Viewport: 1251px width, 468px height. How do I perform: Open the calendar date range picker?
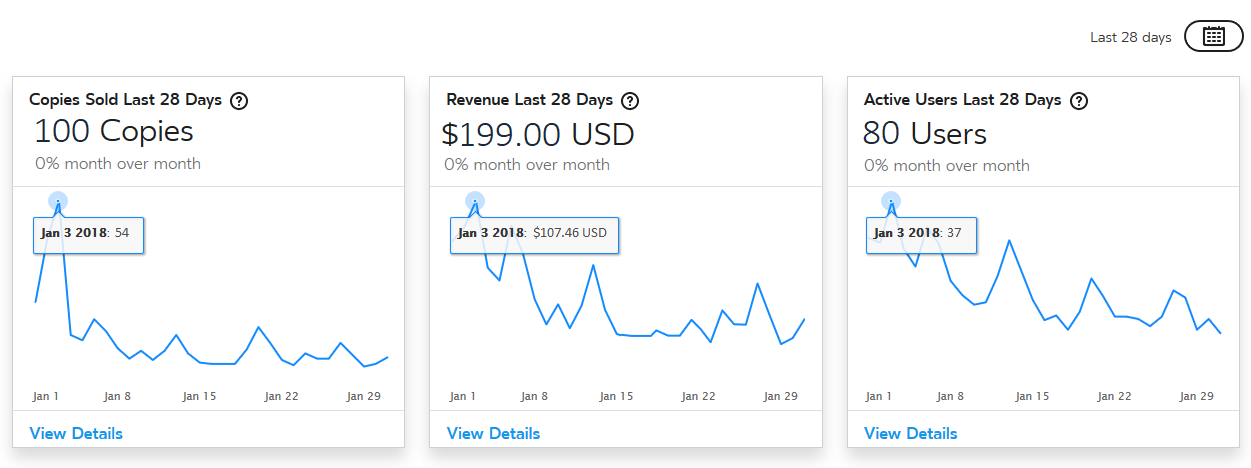(1213, 37)
